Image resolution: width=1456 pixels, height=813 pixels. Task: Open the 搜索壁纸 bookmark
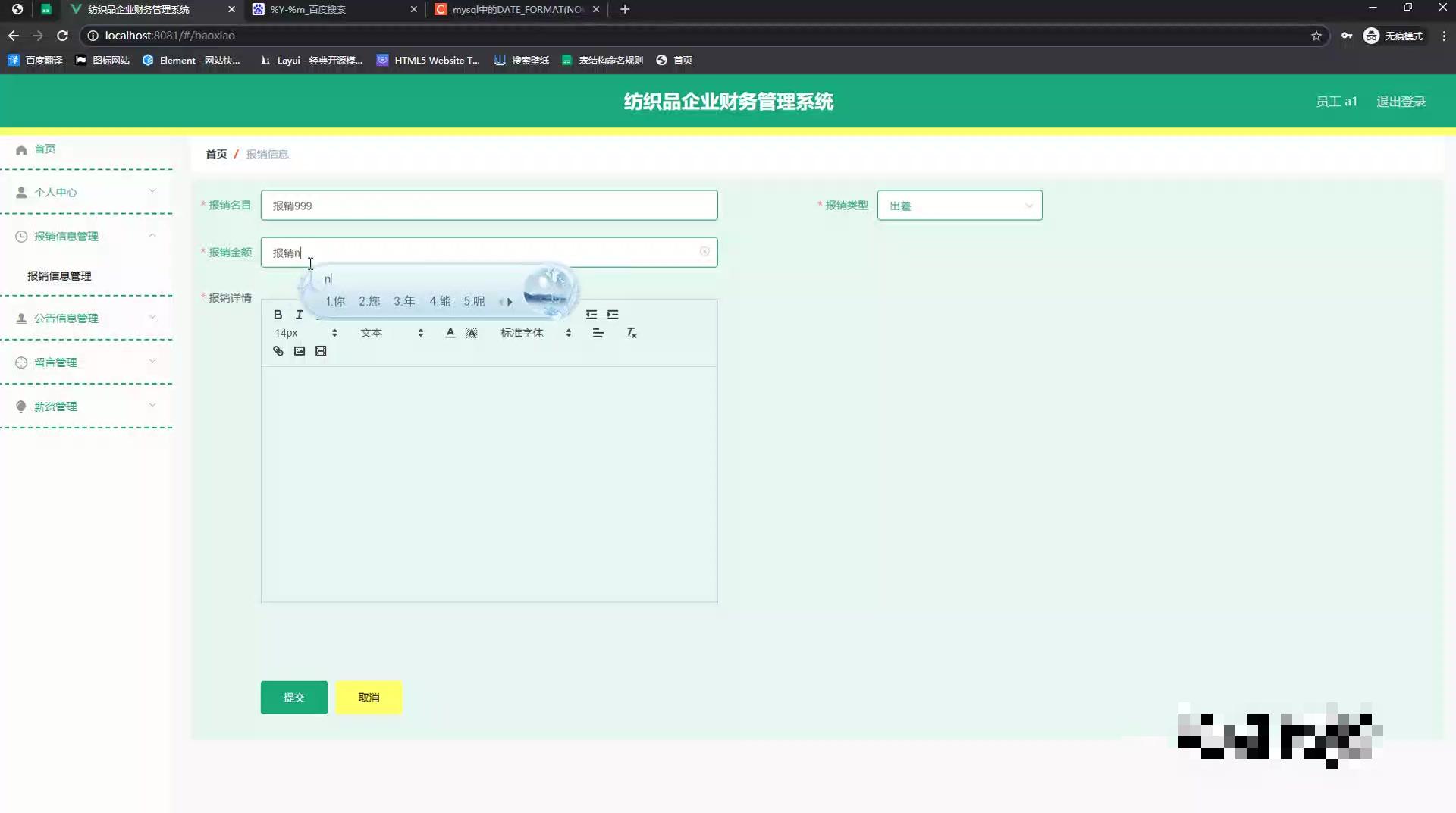[x=522, y=61]
